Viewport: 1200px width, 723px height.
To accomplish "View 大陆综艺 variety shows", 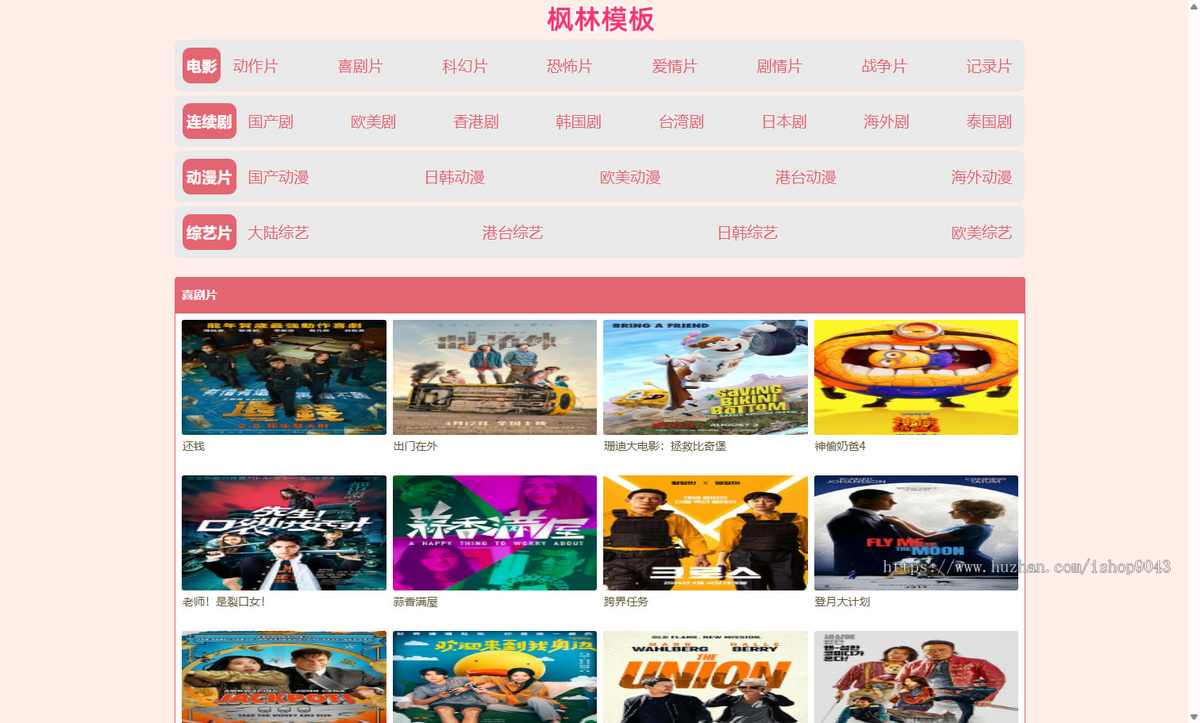I will coord(279,233).
